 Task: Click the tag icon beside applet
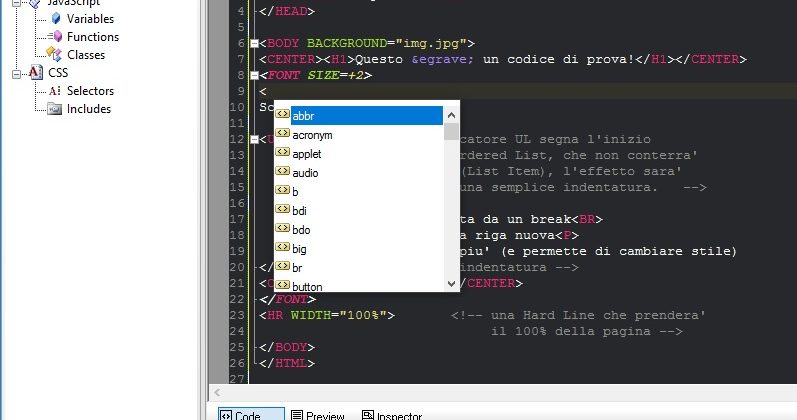tap(283, 152)
